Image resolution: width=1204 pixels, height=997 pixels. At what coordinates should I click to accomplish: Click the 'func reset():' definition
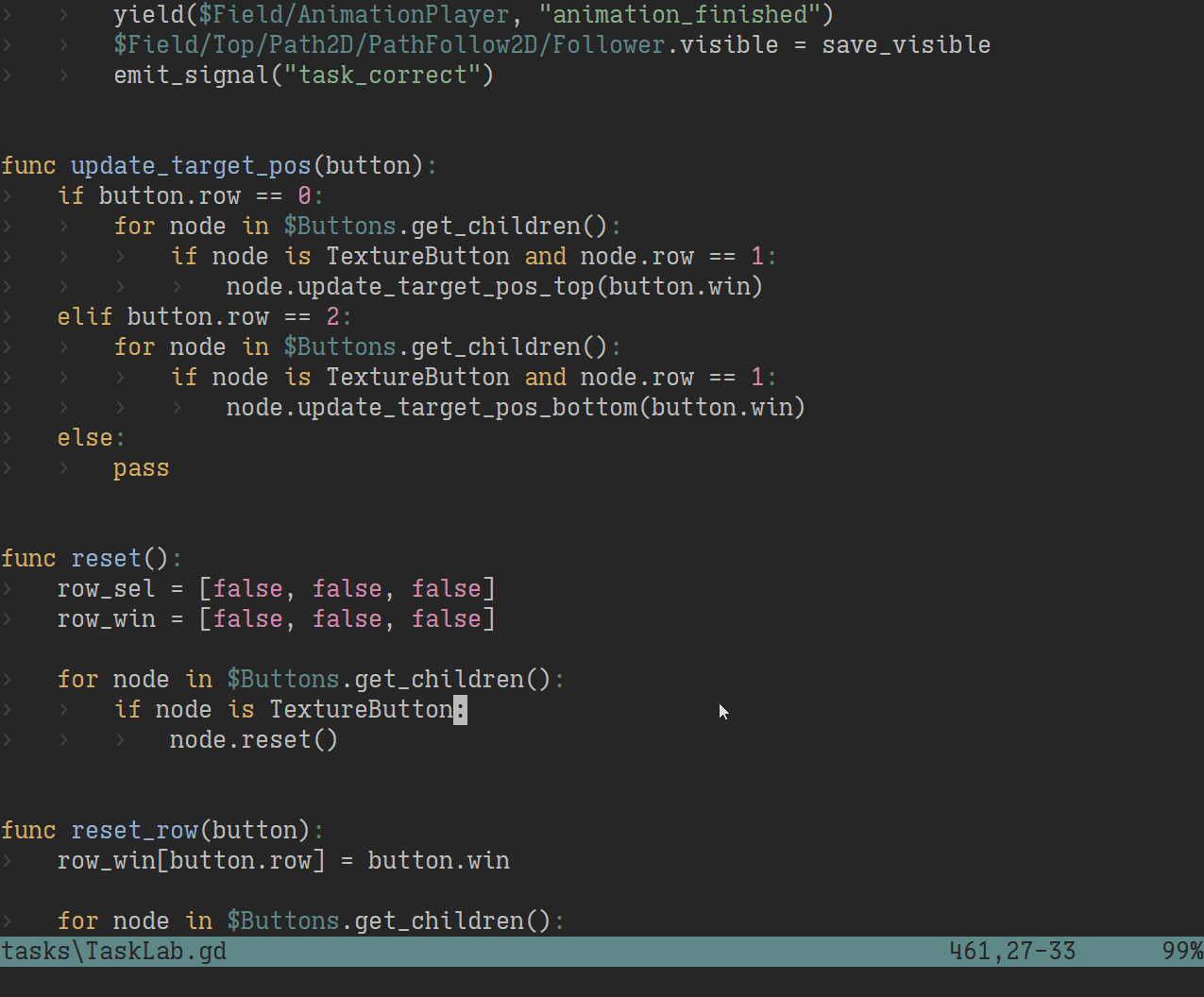coord(91,559)
